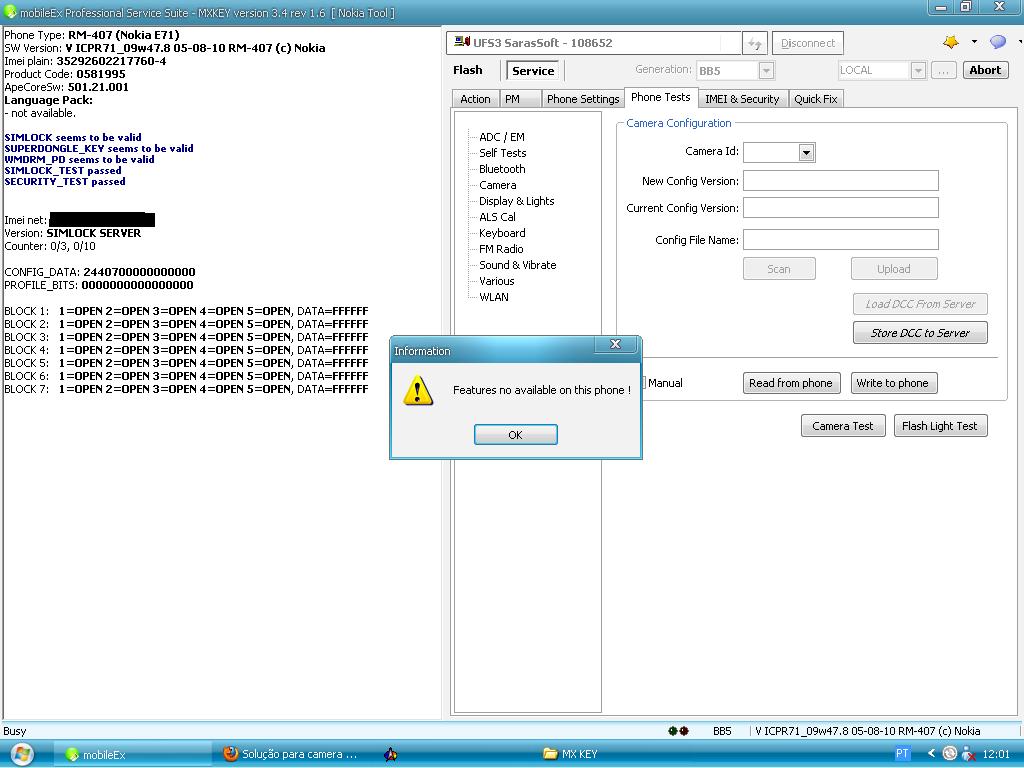This screenshot has height=768, width=1024.
Task: Select Camera in the test tree
Action: click(x=497, y=185)
